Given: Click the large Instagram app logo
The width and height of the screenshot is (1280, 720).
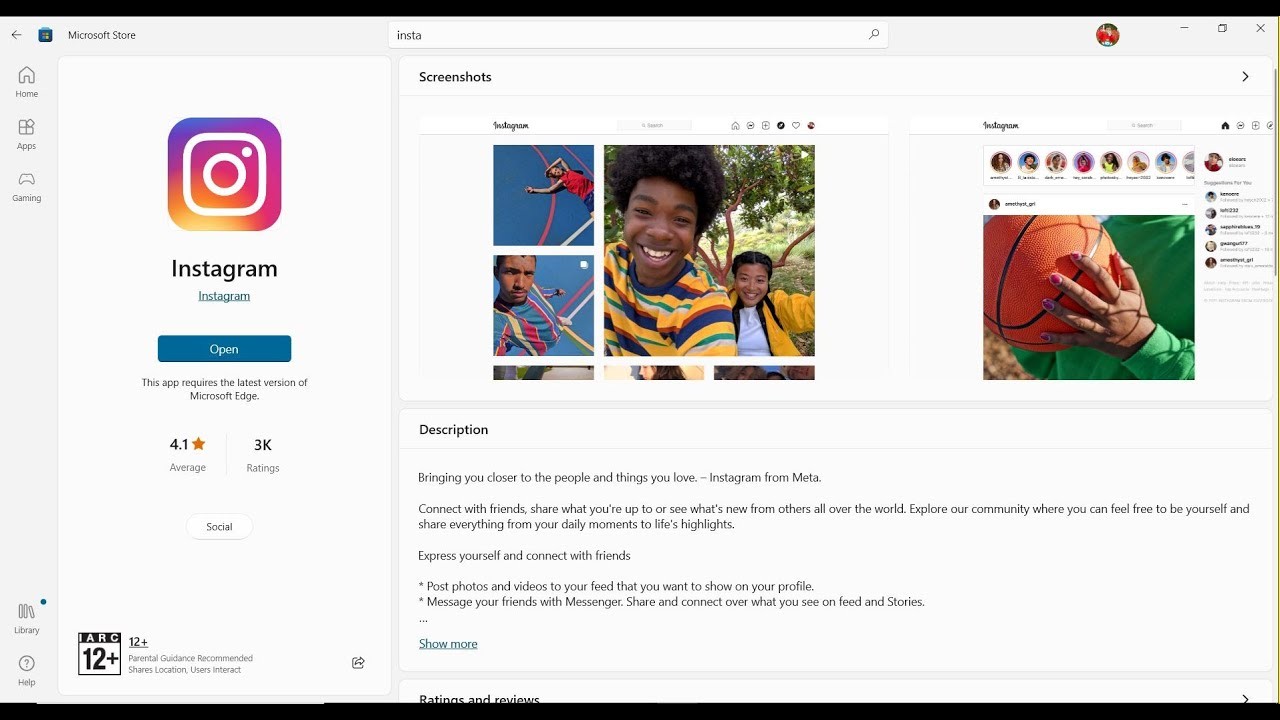Looking at the screenshot, I should (x=224, y=174).
